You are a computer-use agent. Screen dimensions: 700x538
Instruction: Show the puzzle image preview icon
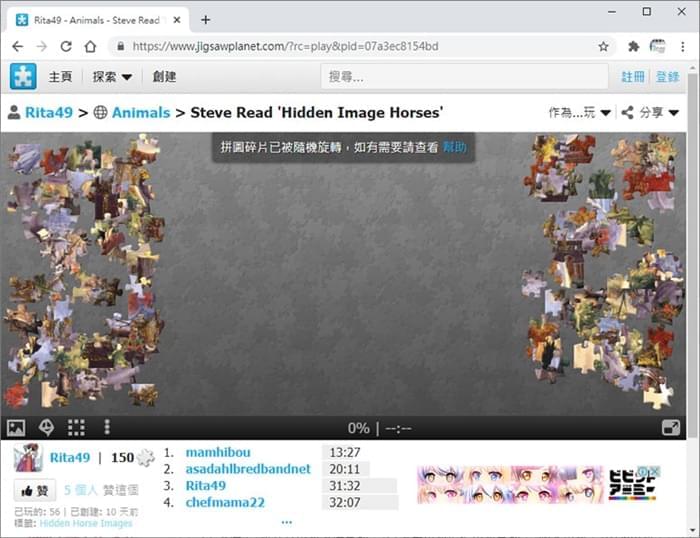(16, 428)
